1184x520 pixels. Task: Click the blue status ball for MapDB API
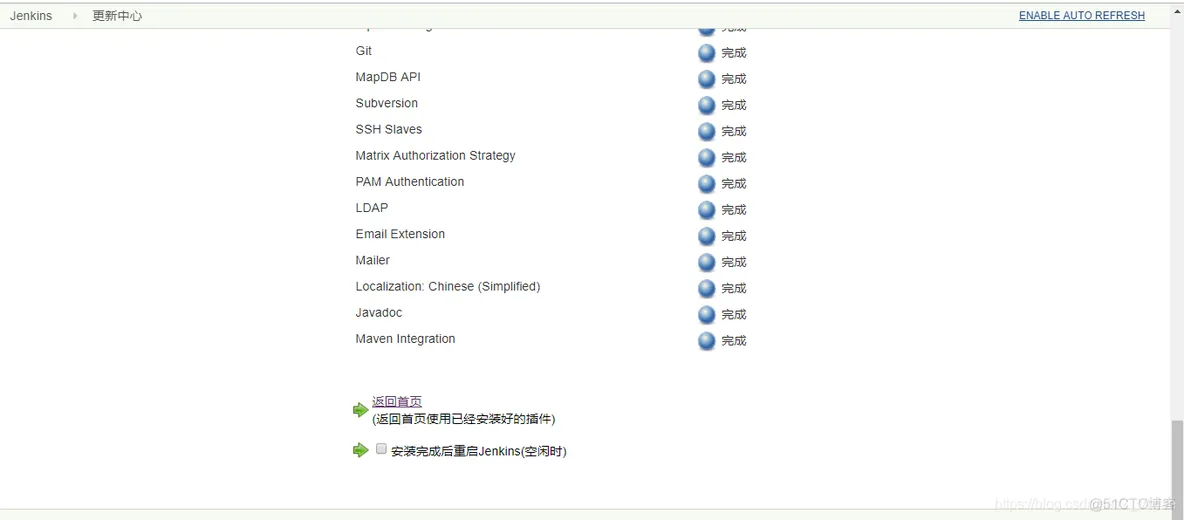[x=706, y=79]
